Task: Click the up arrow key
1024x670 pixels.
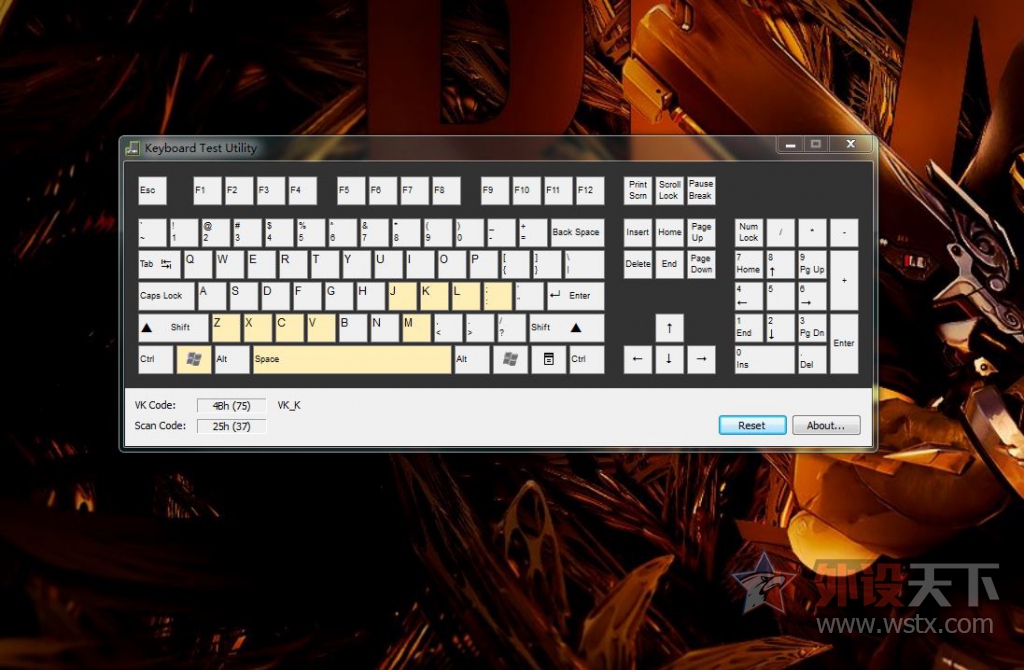Action: click(x=669, y=327)
